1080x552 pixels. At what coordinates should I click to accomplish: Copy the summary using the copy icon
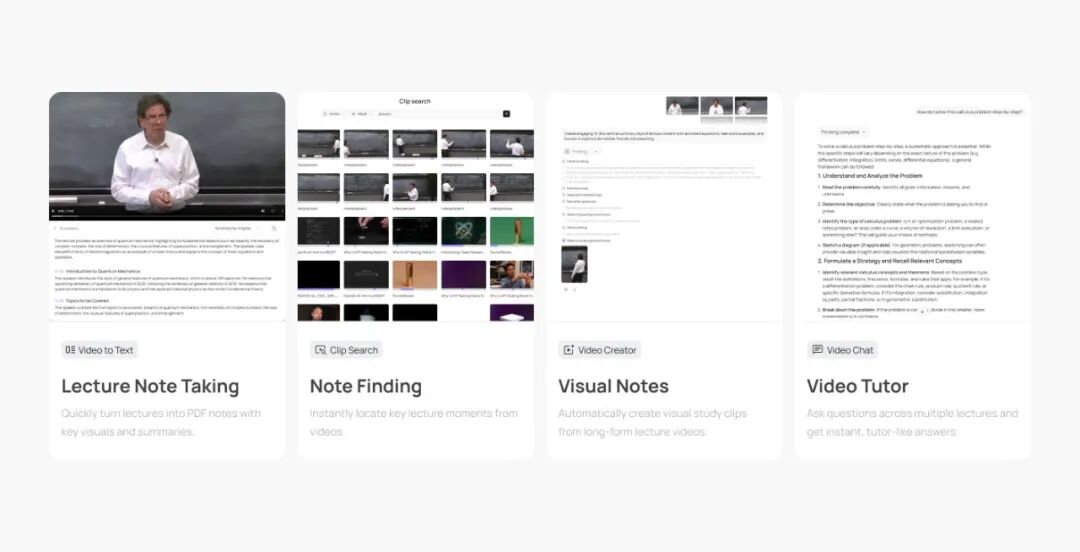[274, 228]
